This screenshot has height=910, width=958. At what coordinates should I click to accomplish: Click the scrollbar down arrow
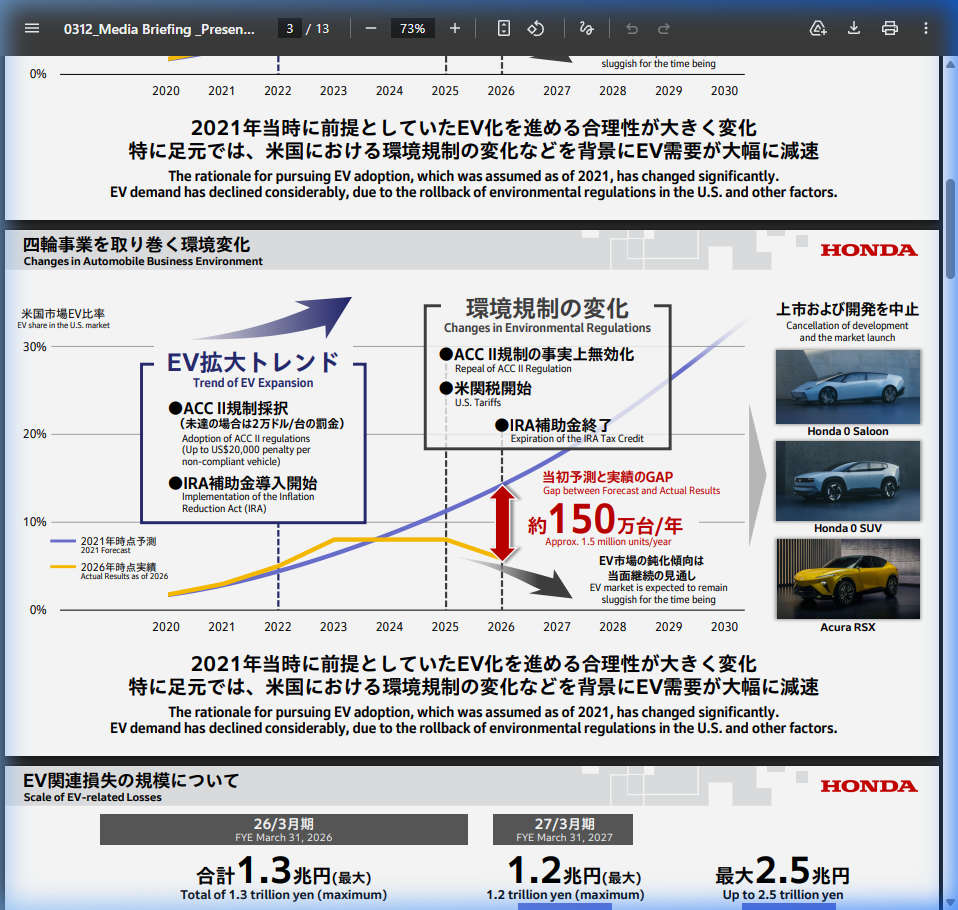(950, 902)
